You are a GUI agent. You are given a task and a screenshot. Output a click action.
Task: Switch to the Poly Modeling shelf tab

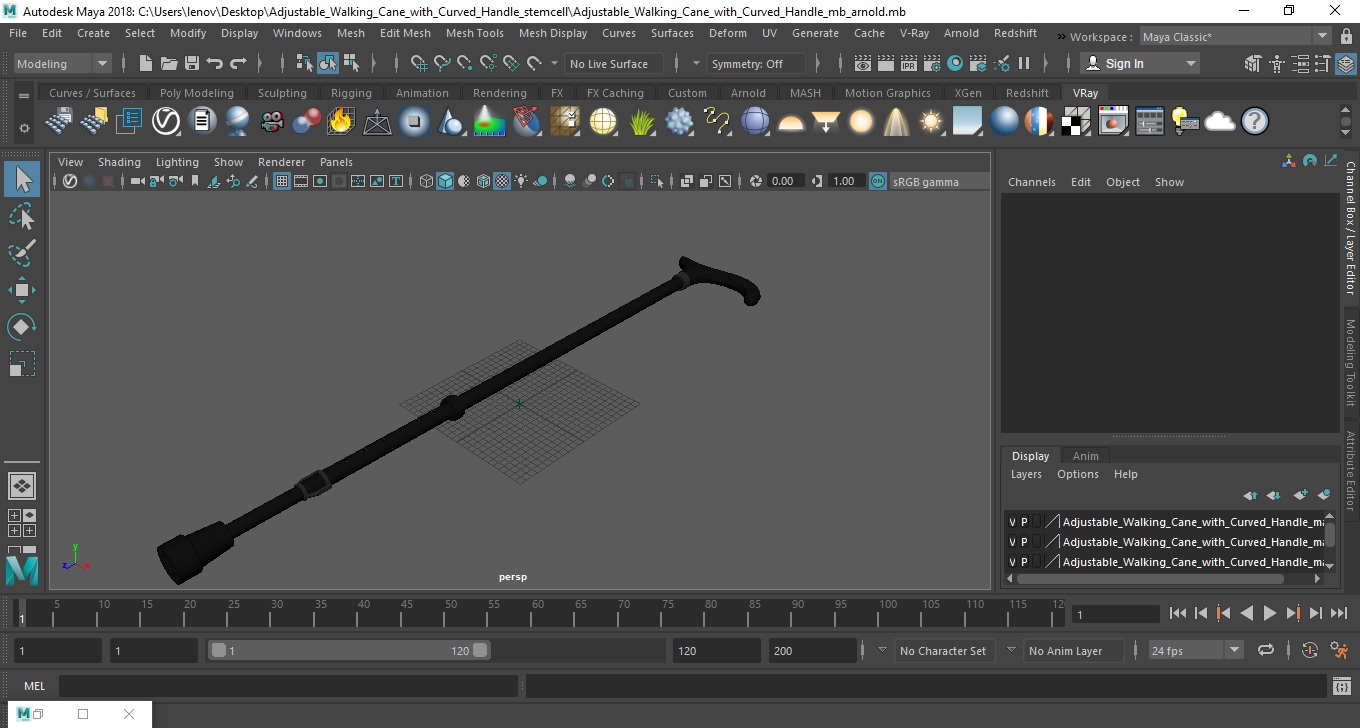tap(196, 93)
